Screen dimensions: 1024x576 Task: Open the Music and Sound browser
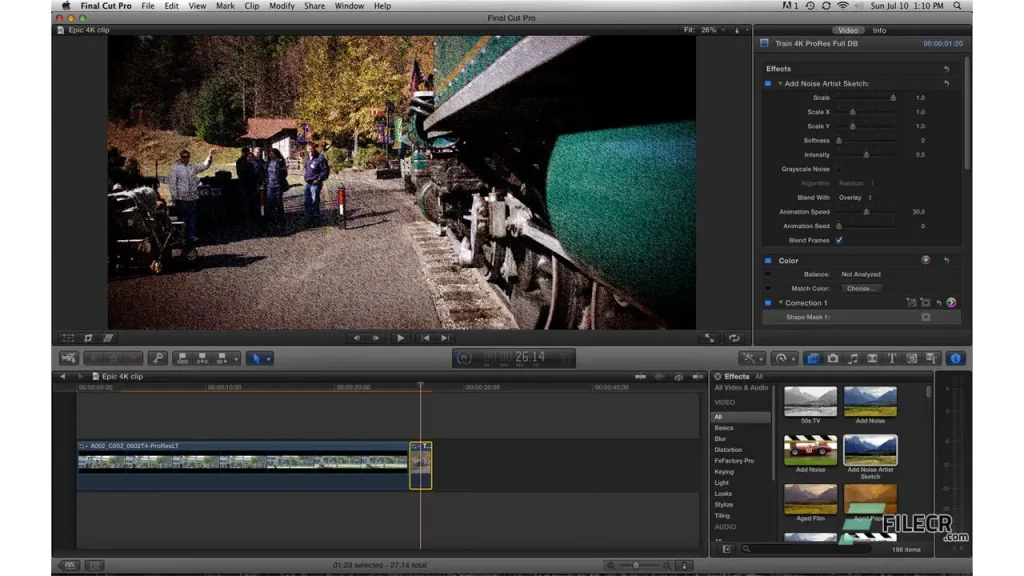point(853,358)
